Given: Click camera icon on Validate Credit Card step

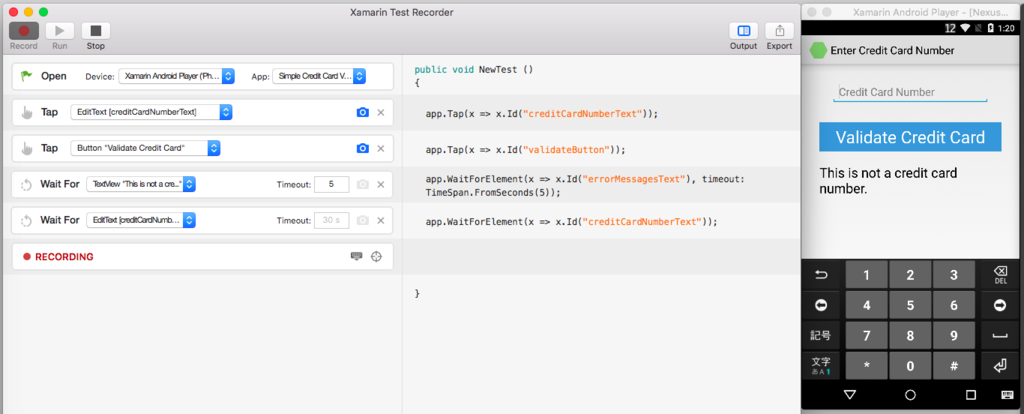Looking at the screenshot, I should click(x=362, y=148).
